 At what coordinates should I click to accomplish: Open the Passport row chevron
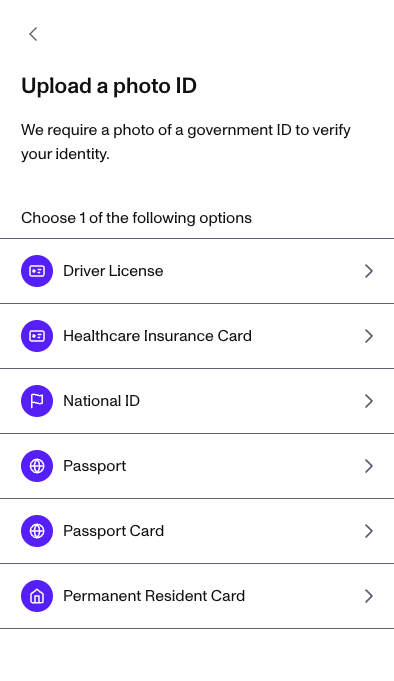[369, 466]
